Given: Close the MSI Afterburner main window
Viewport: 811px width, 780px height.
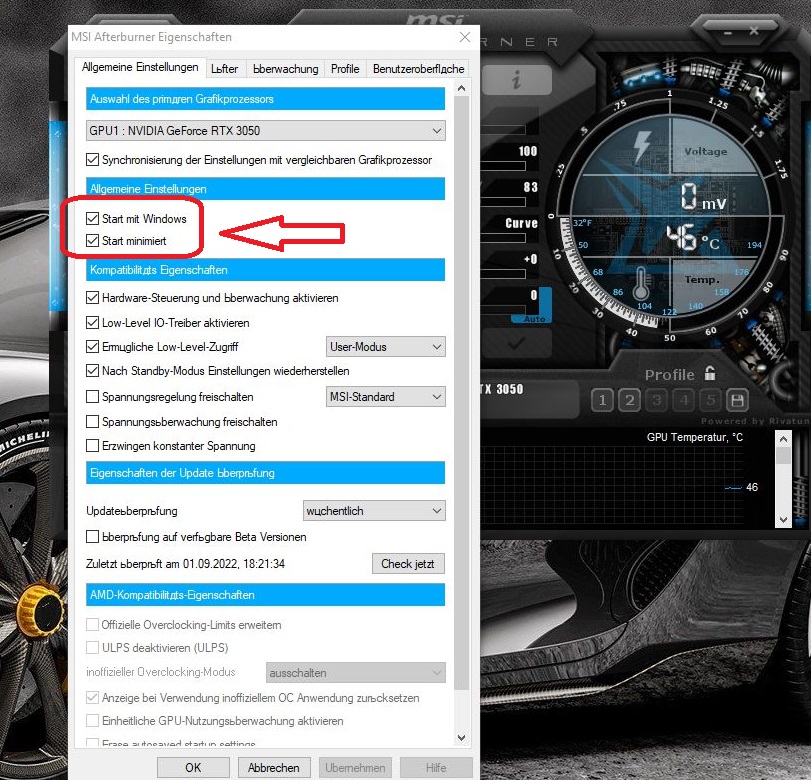Looking at the screenshot, I should (754, 31).
